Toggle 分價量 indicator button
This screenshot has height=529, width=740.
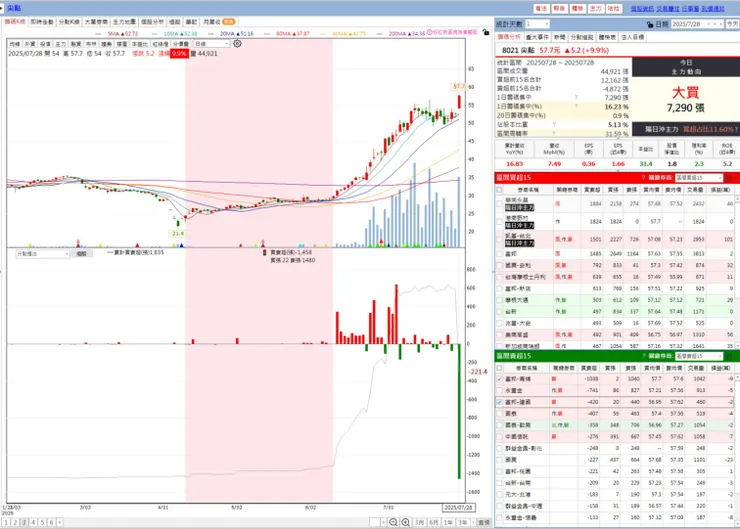pyautogui.click(x=181, y=44)
